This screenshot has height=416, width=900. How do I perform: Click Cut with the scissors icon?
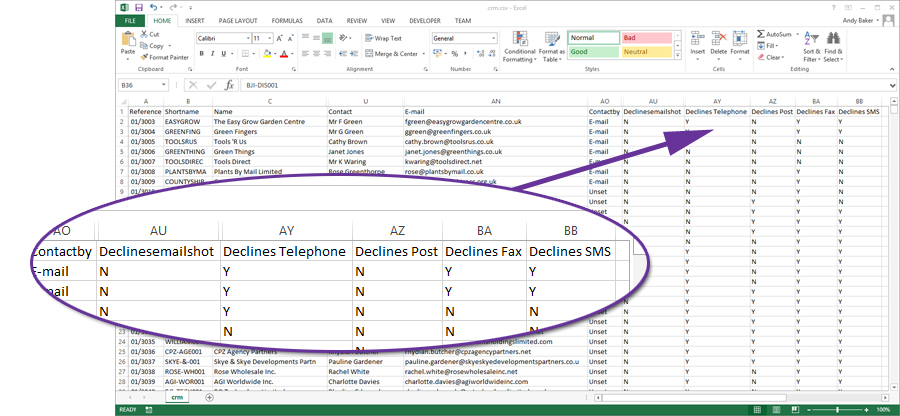click(149, 34)
